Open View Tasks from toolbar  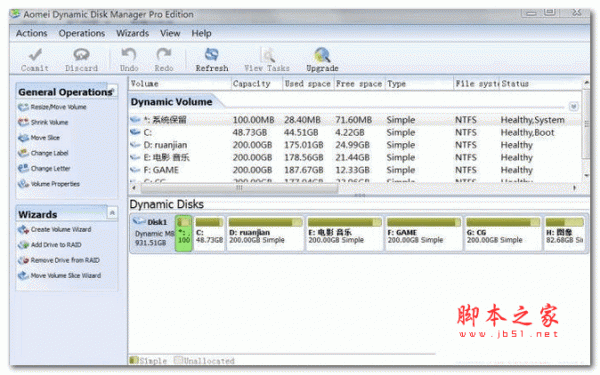point(267,60)
